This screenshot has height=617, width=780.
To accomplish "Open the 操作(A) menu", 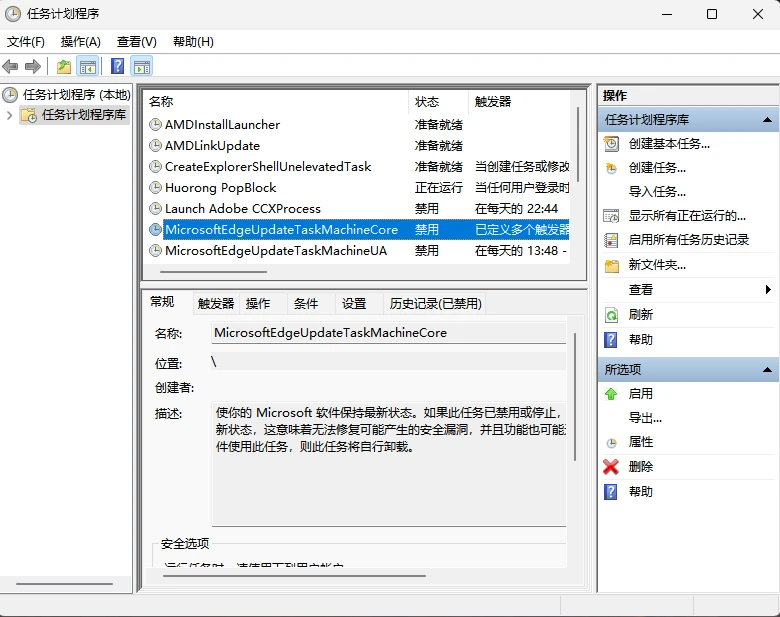I will (x=81, y=42).
